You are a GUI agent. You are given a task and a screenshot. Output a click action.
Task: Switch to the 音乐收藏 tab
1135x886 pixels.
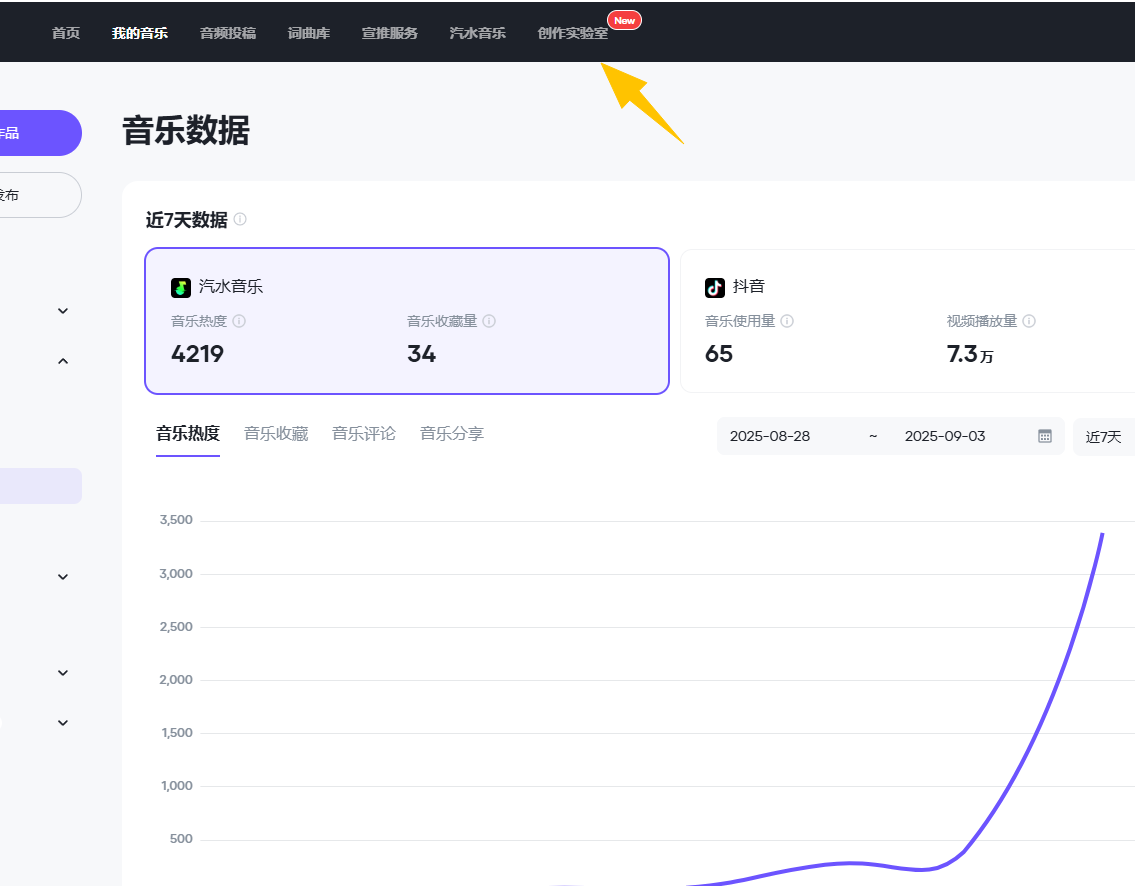click(x=276, y=434)
